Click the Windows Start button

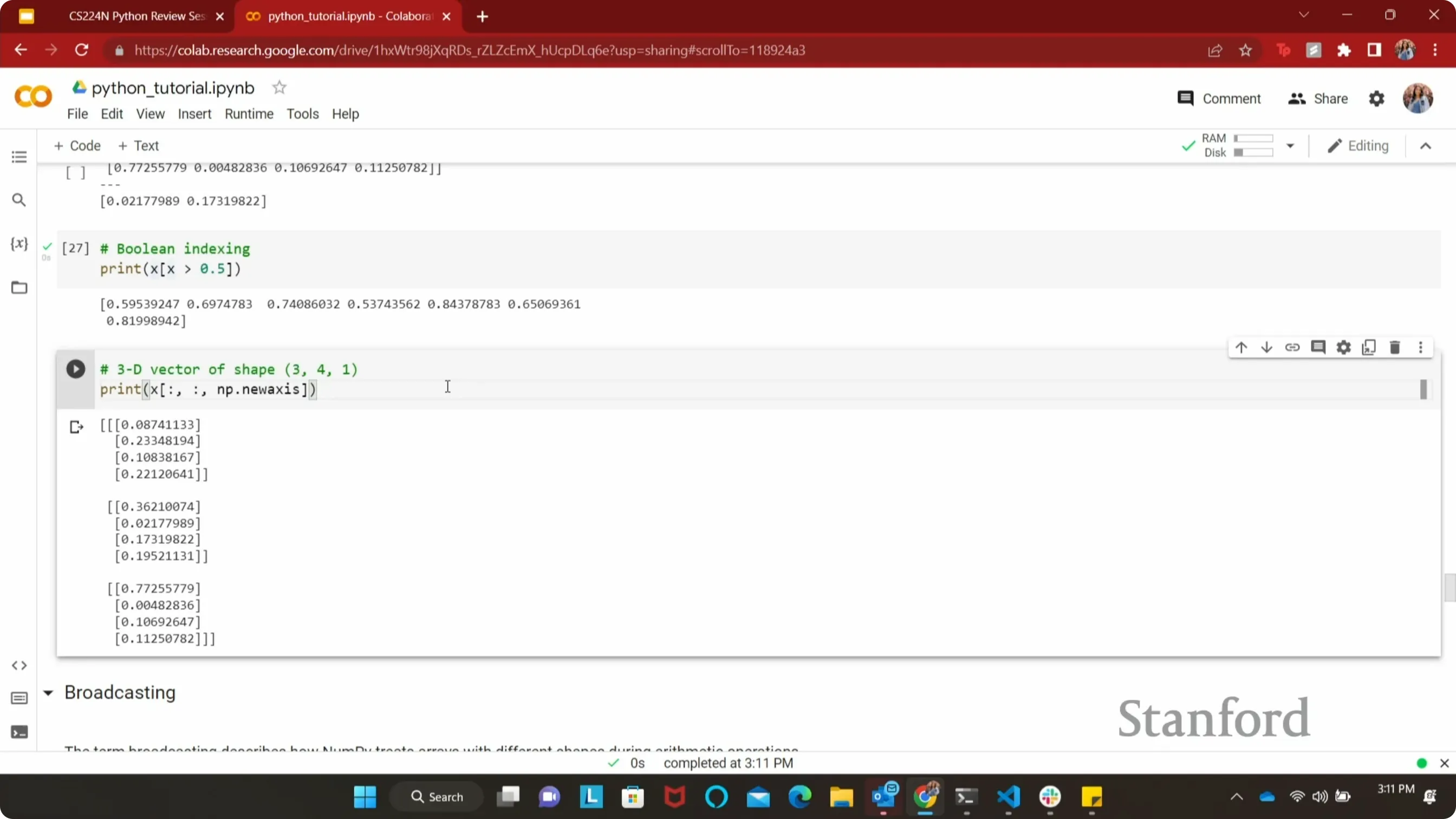[x=365, y=797]
